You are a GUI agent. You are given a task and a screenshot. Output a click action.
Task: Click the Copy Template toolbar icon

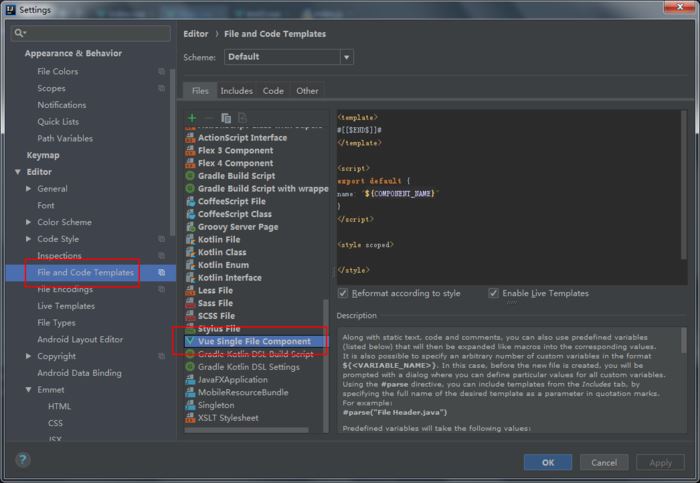226,118
